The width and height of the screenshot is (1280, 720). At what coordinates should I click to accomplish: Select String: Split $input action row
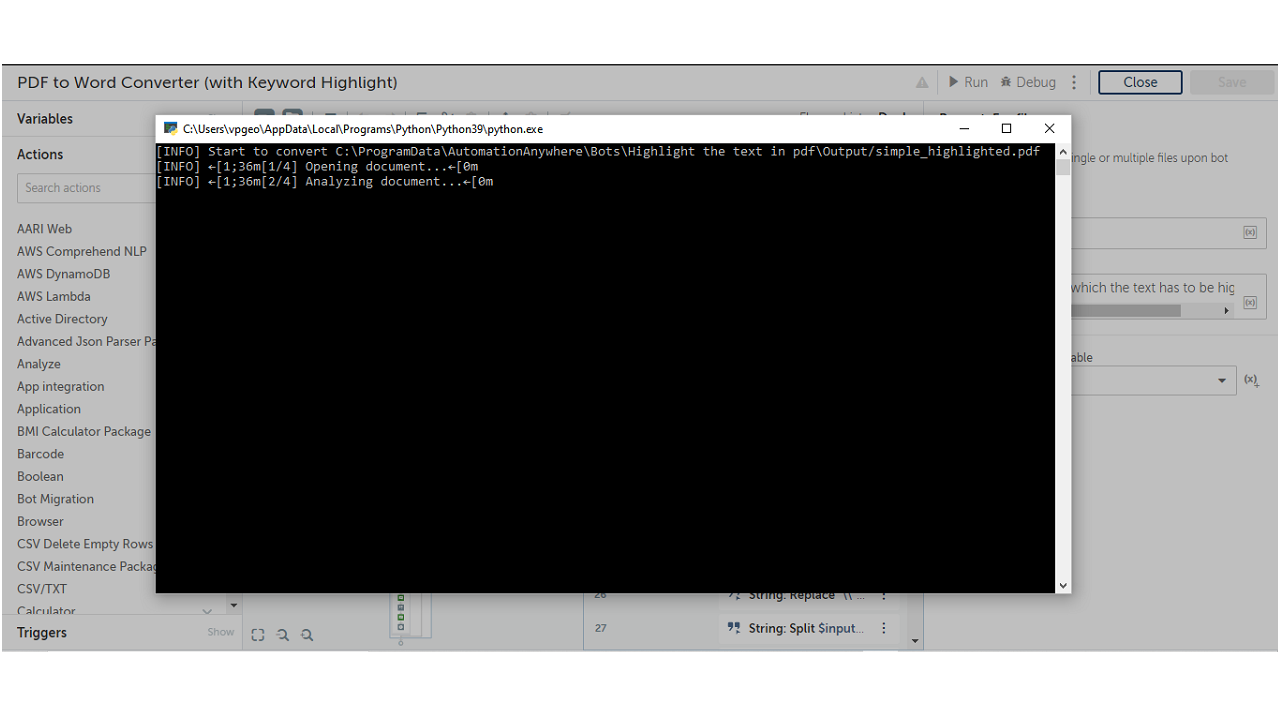808,628
